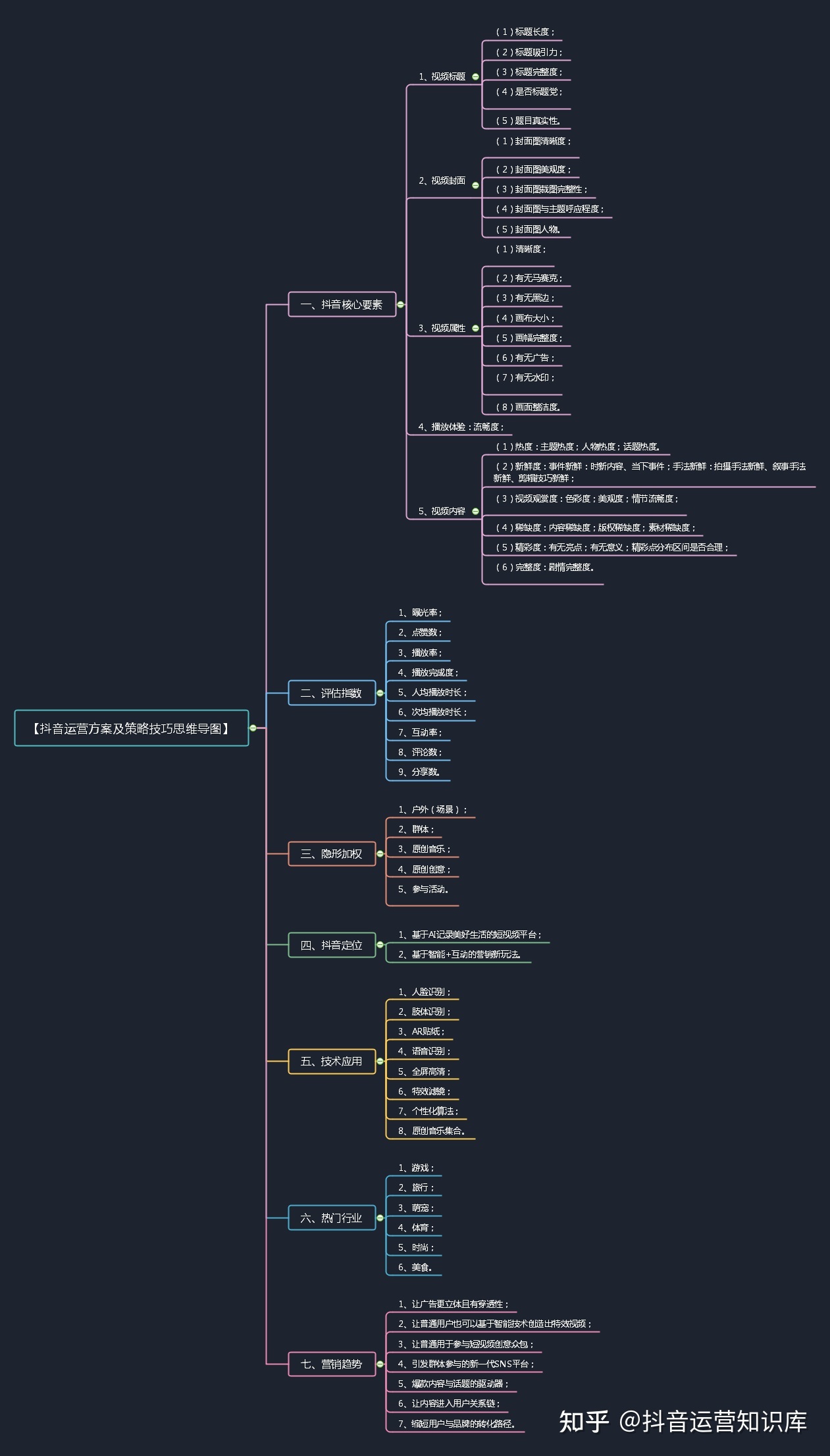Collapse the 隐形加权 branch toggle
This screenshot has height=1456, width=830.
(380, 853)
